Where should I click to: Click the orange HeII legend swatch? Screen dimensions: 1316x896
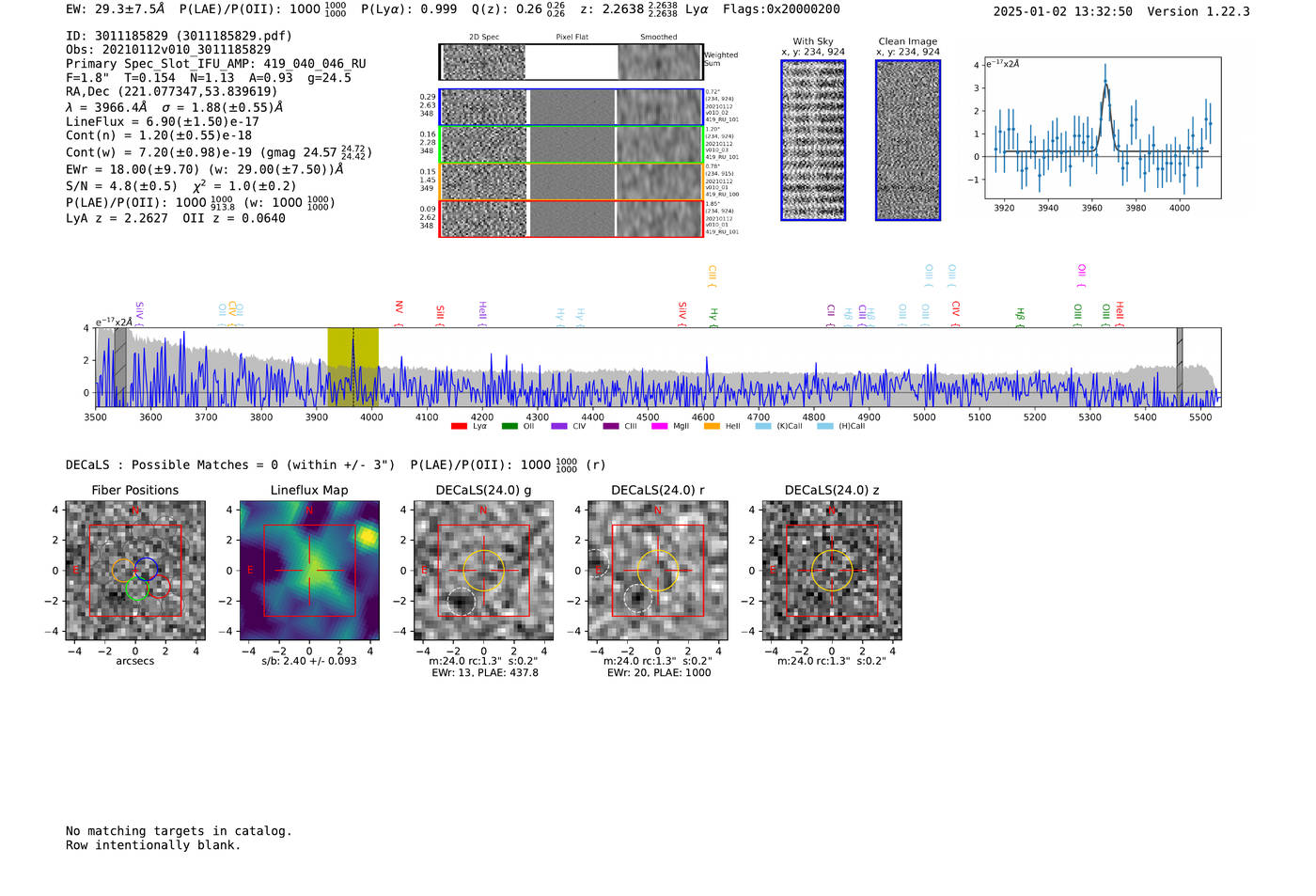[712, 426]
